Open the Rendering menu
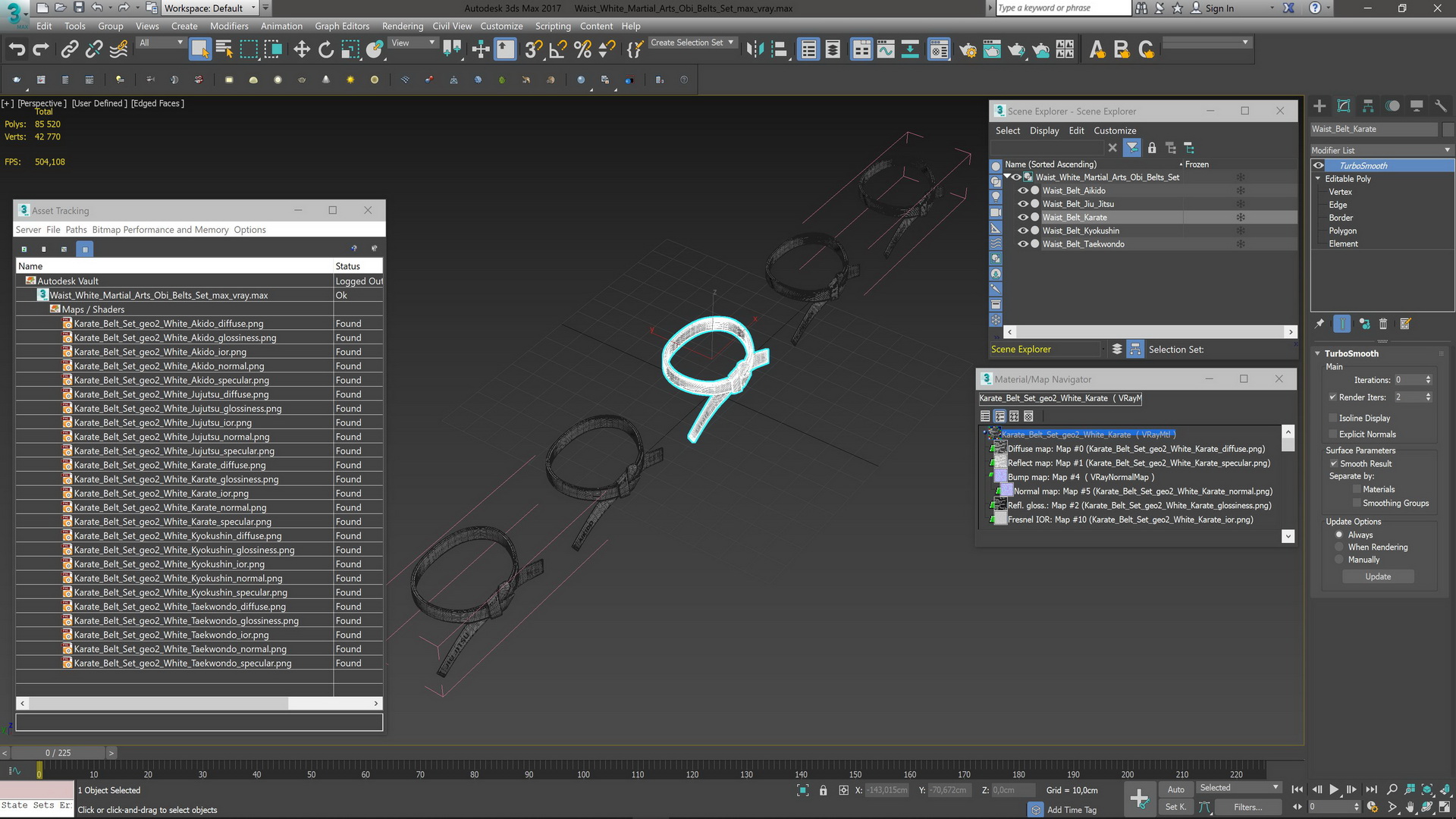1456x819 pixels. click(402, 26)
